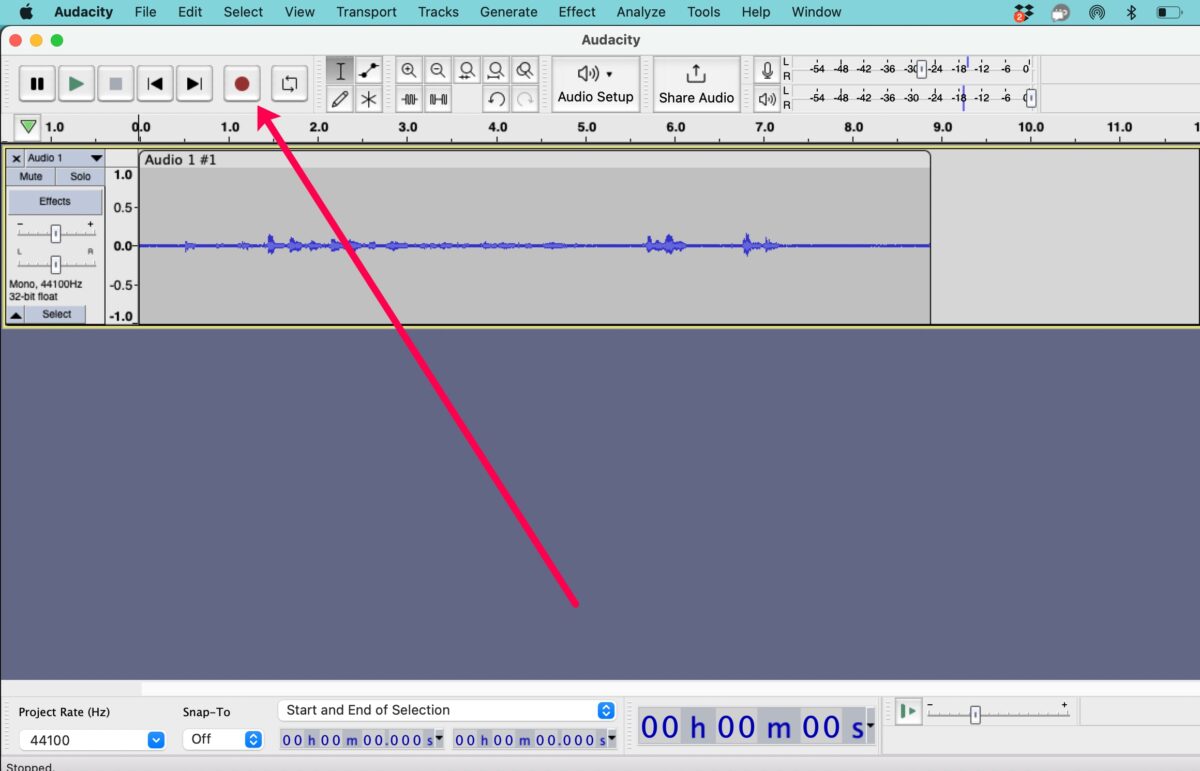This screenshot has height=771, width=1200.
Task: Open Start and End of Selection dropdown
Action: 447,710
